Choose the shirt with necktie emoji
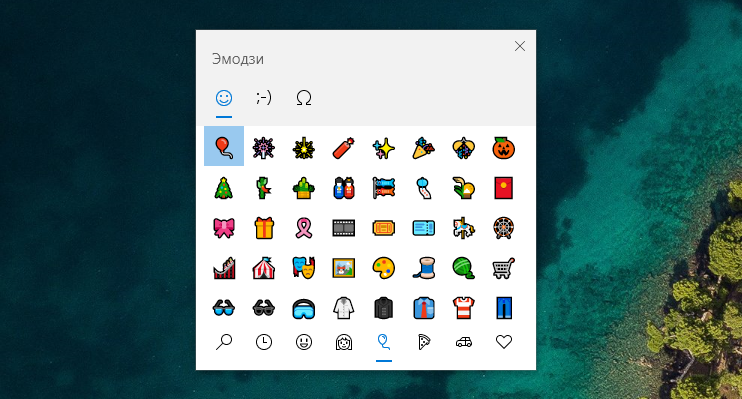Image resolution: width=742 pixels, height=399 pixels. click(424, 308)
